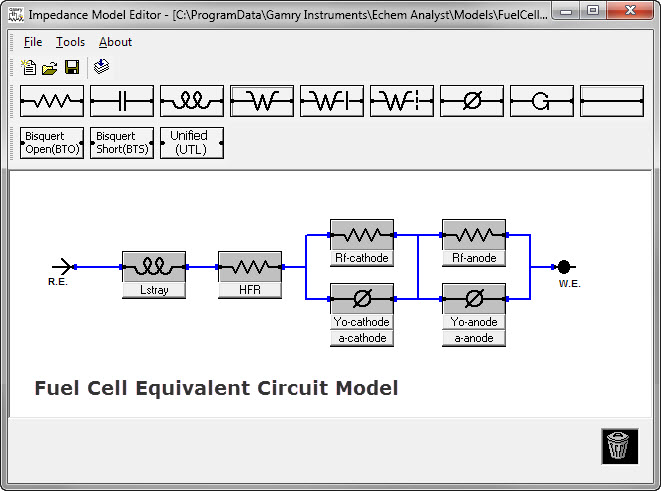Click the HFR label
Viewport: 661px width, 491px height.
point(250,290)
